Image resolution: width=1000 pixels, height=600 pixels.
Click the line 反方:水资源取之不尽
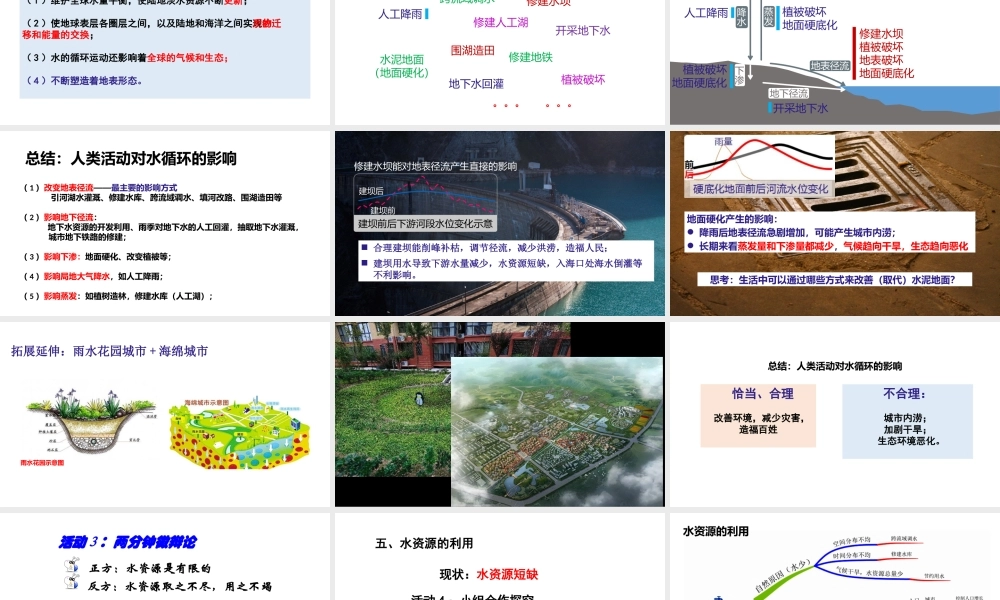[180, 586]
